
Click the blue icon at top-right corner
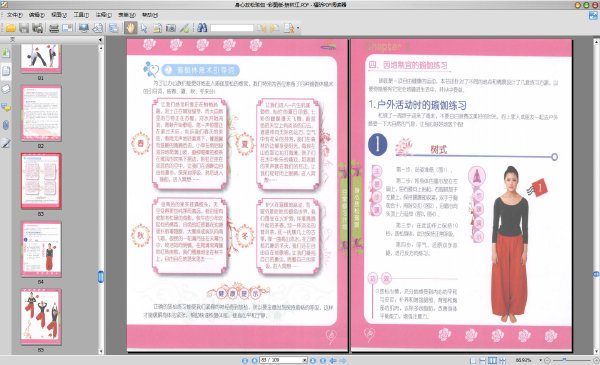(x=593, y=15)
